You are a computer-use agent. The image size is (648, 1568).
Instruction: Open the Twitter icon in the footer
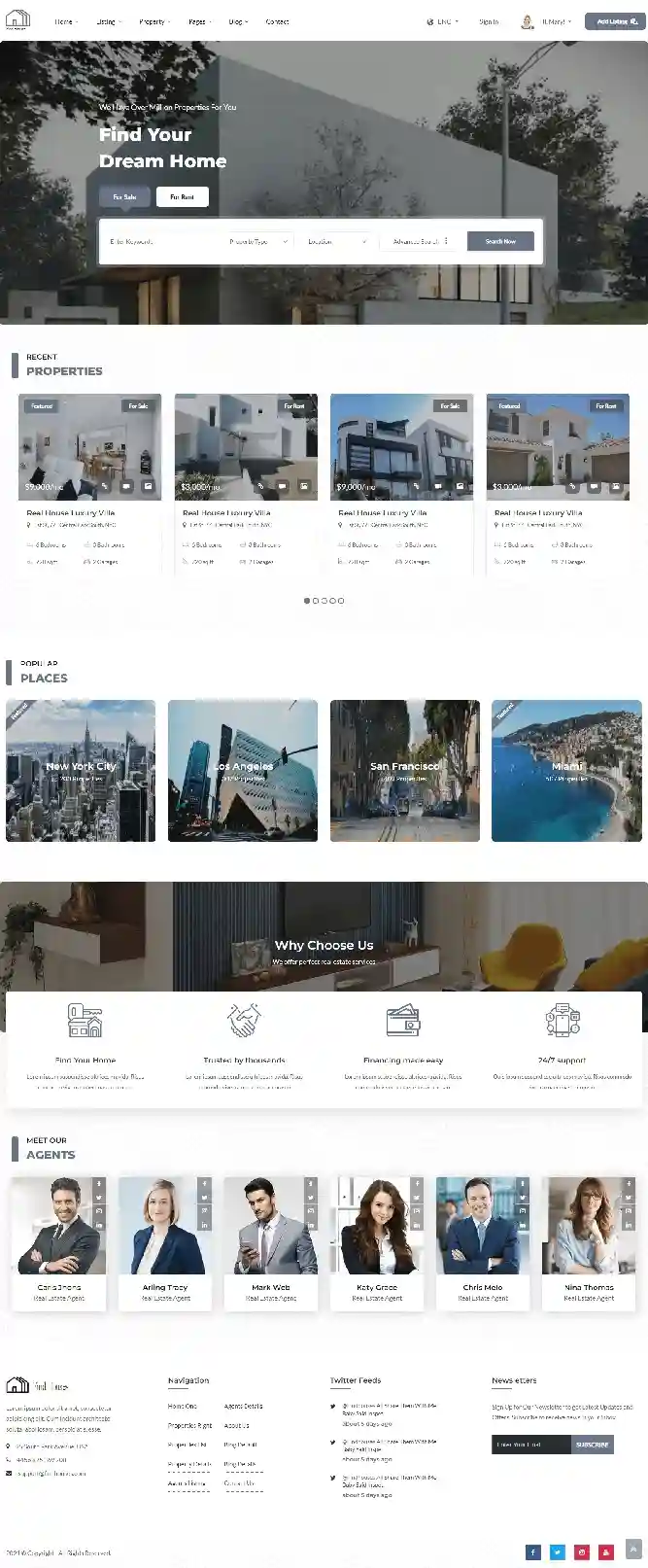tap(558, 1551)
